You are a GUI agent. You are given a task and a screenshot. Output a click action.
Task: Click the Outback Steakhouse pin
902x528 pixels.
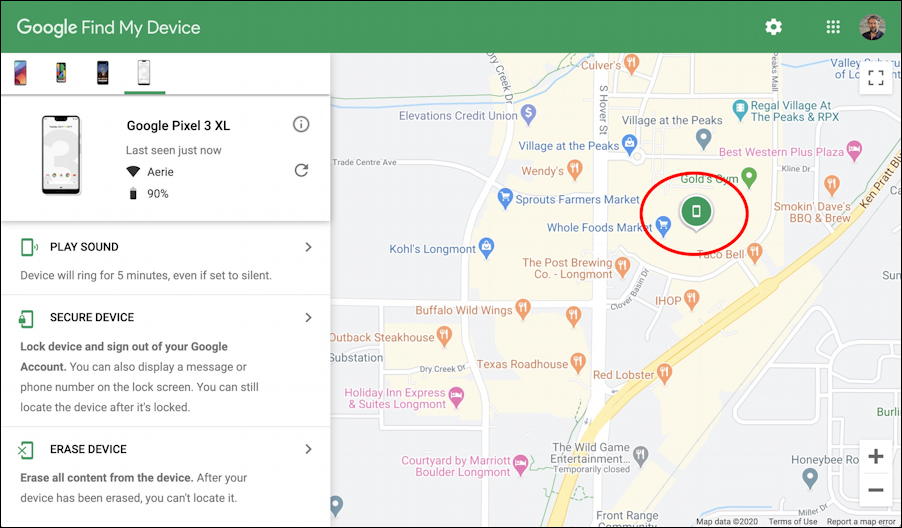(444, 336)
